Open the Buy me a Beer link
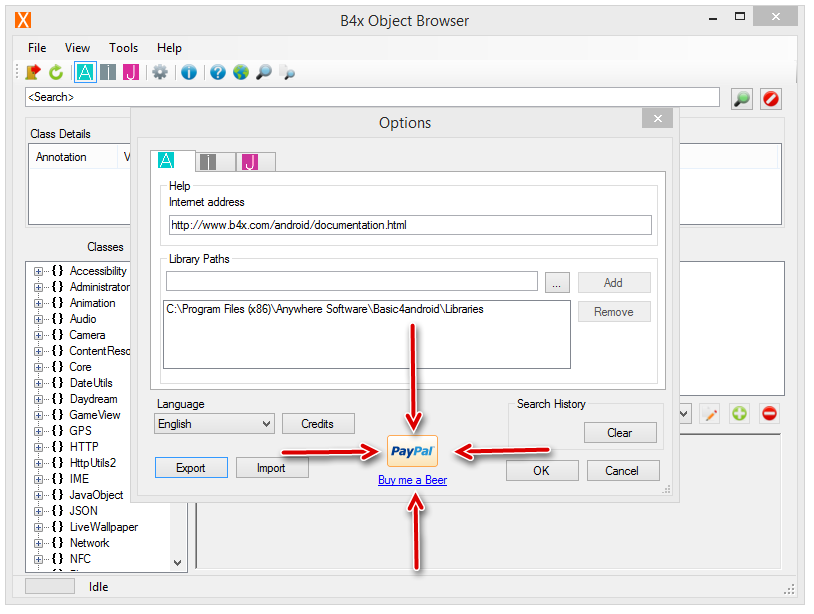The image size is (814, 614). click(x=413, y=480)
